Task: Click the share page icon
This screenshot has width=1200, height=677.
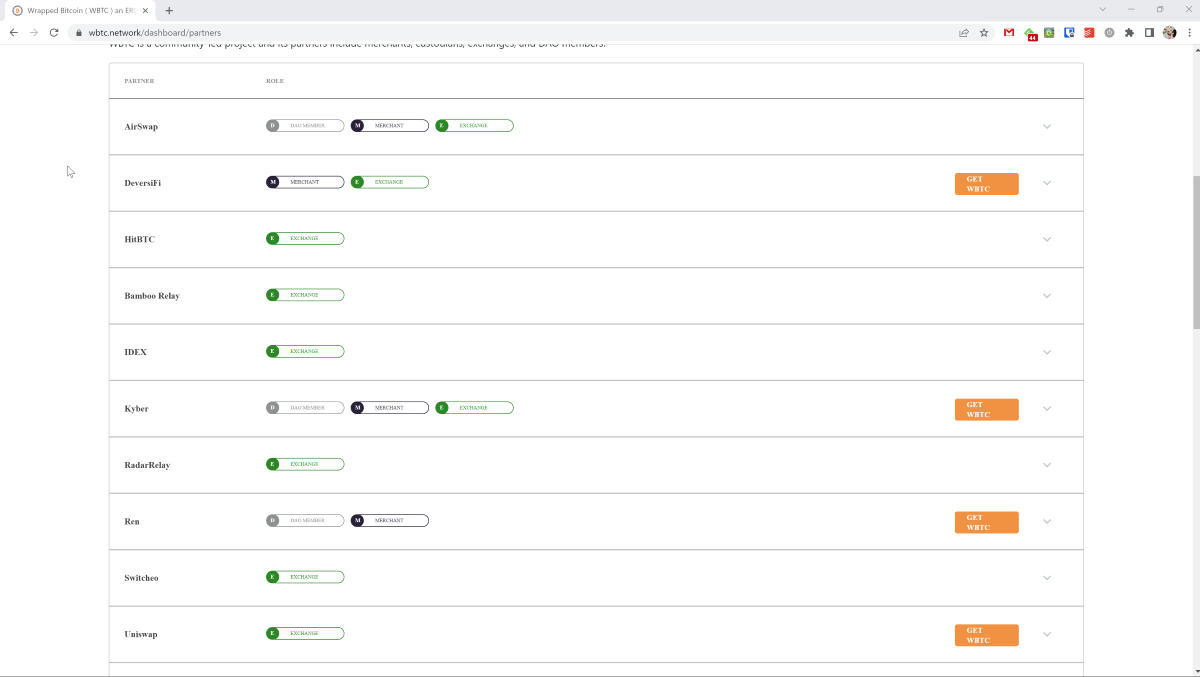Action: click(x=964, y=32)
